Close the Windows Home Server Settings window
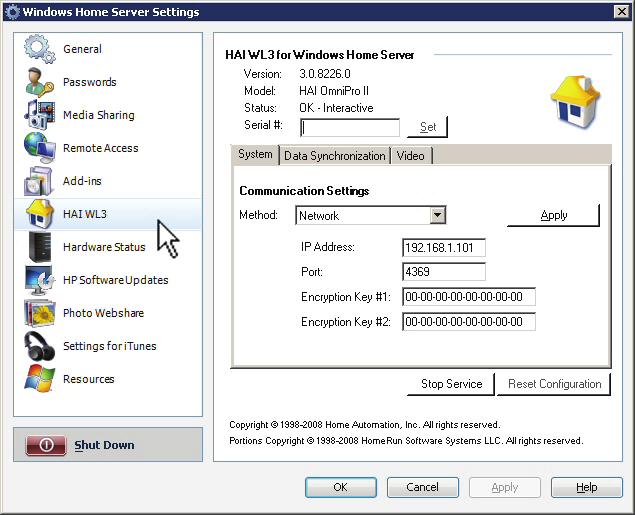The width and height of the screenshot is (635, 515). (x=622, y=11)
